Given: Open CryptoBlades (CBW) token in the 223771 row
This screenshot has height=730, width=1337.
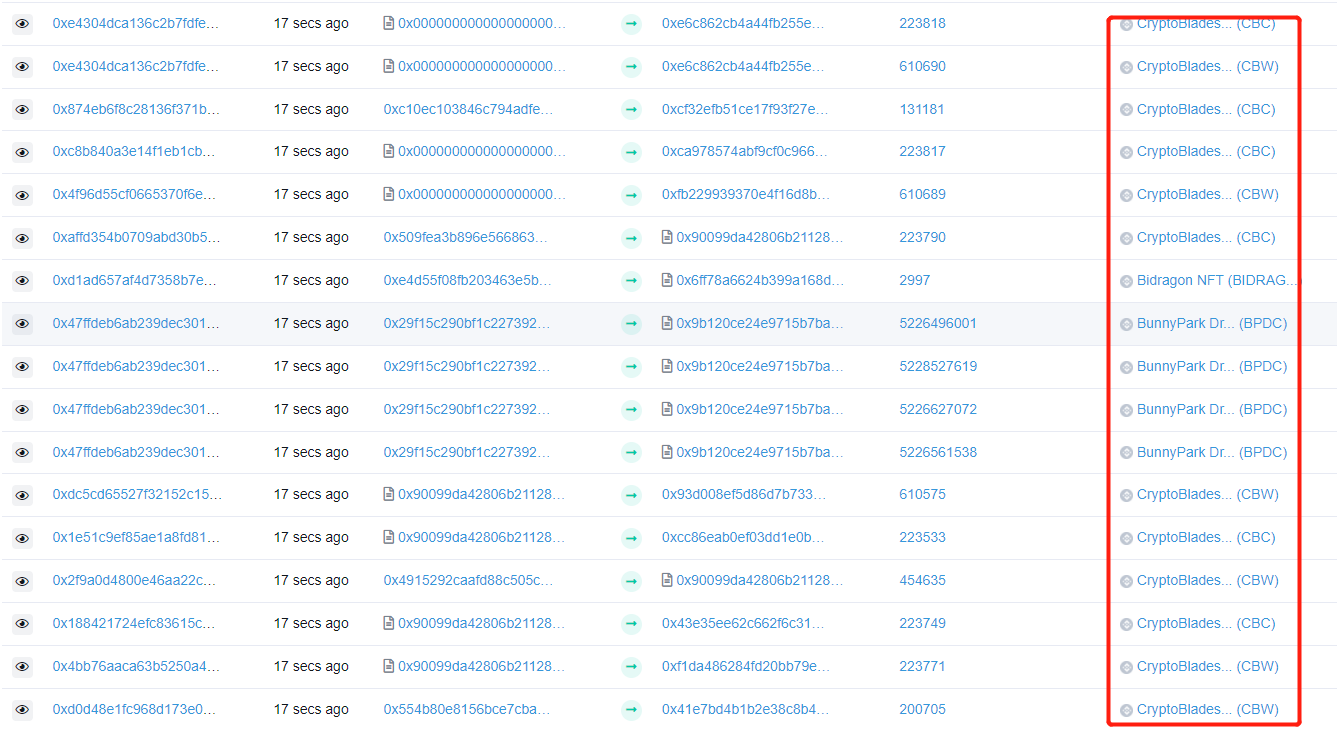Looking at the screenshot, I should [x=1208, y=667].
